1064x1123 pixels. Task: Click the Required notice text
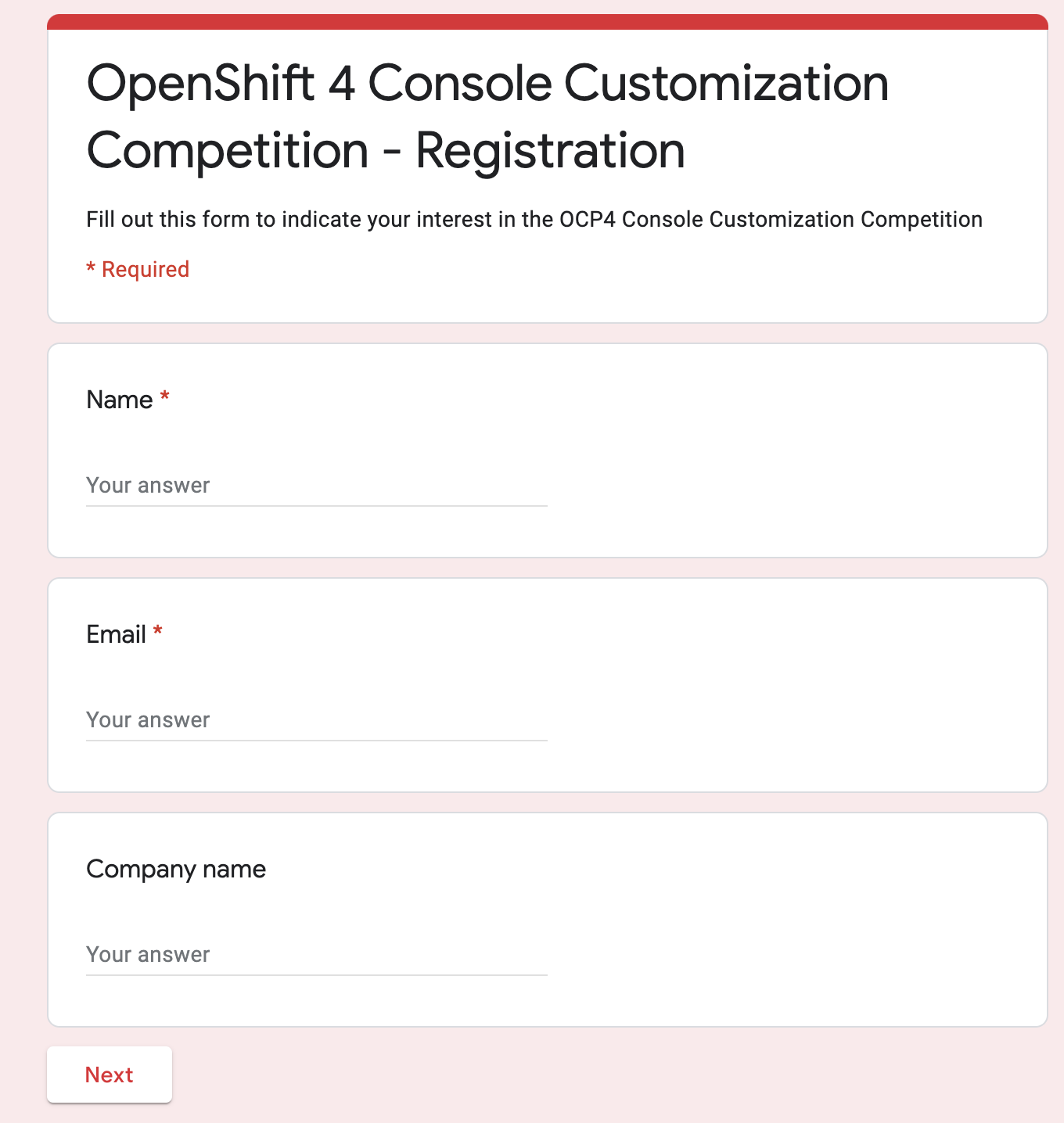point(138,268)
